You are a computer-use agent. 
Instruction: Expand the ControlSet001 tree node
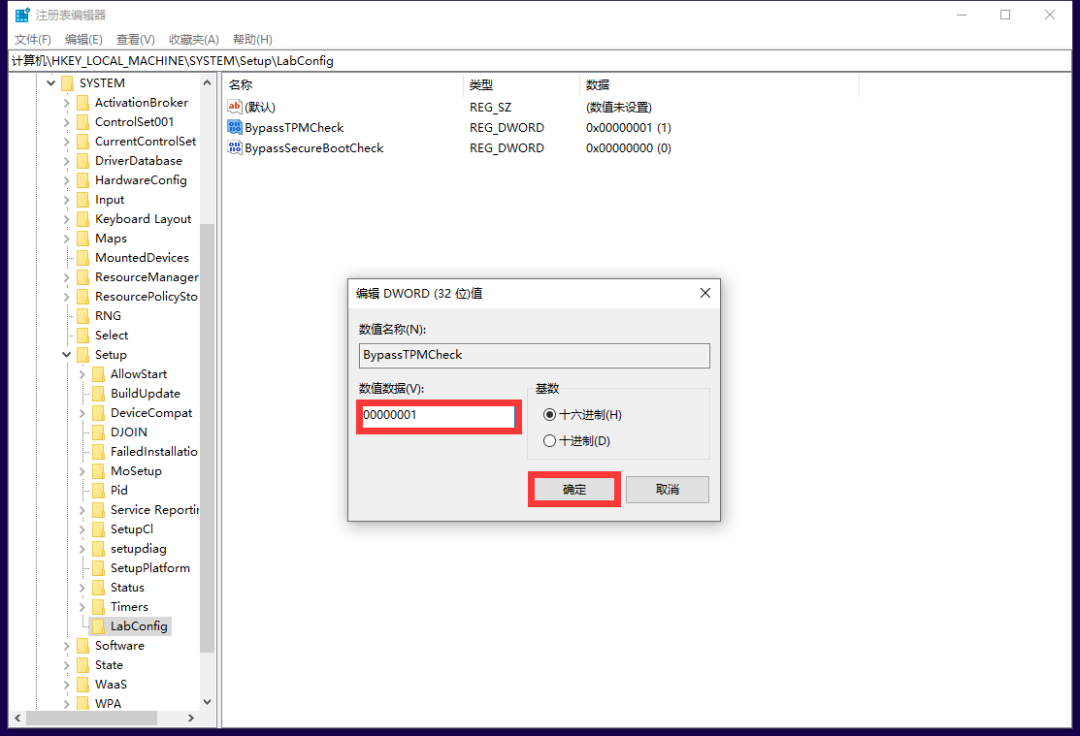click(67, 122)
